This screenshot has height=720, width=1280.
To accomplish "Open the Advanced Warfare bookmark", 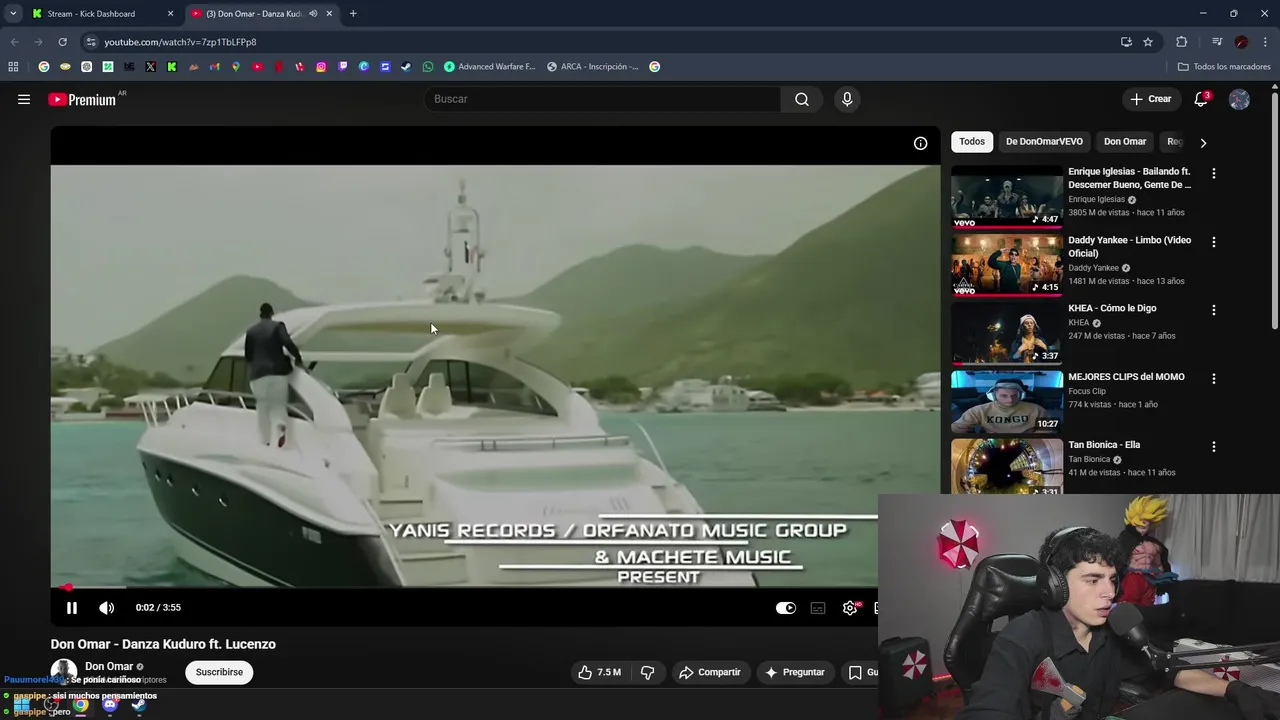I will point(490,67).
